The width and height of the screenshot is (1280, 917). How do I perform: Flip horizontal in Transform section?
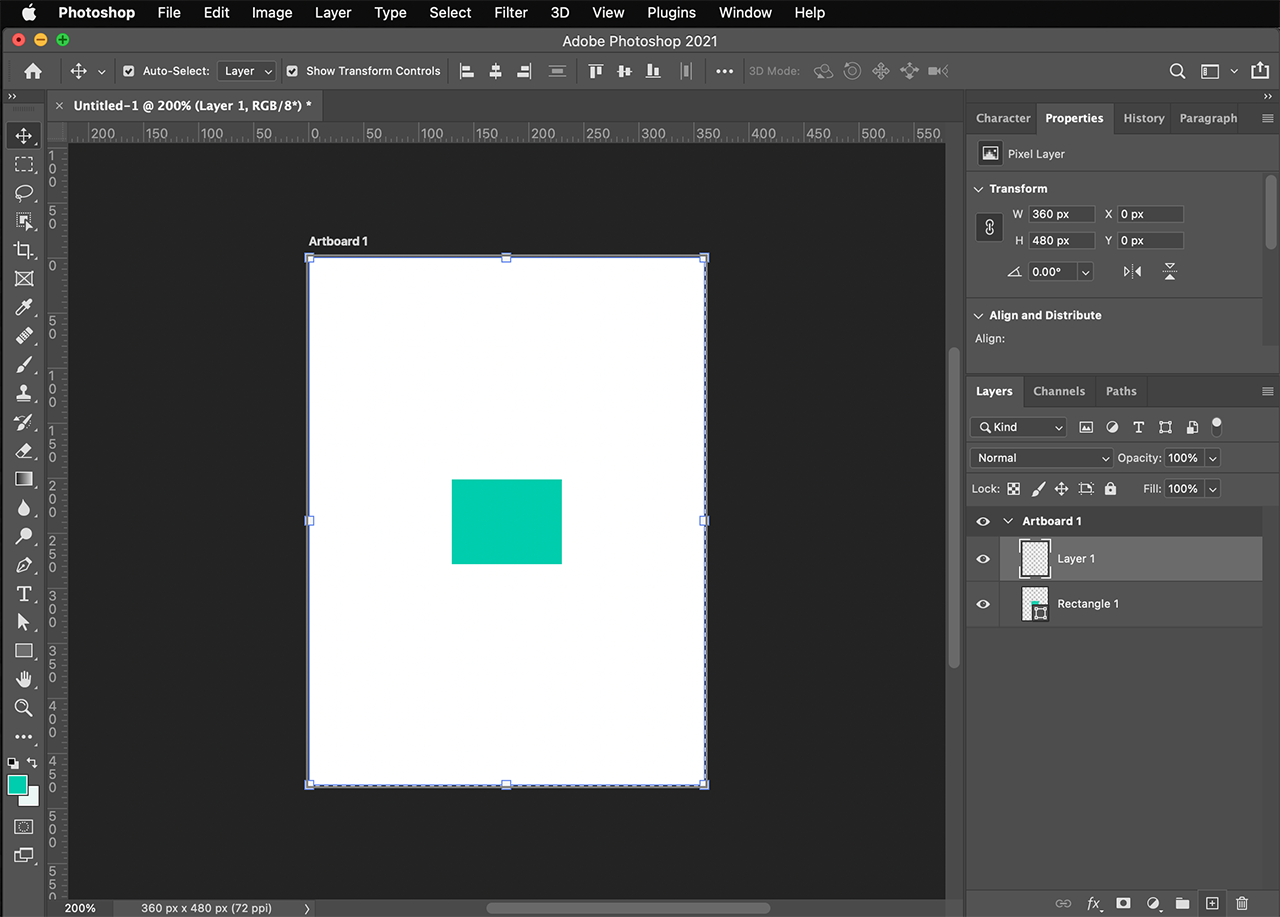[1132, 271]
